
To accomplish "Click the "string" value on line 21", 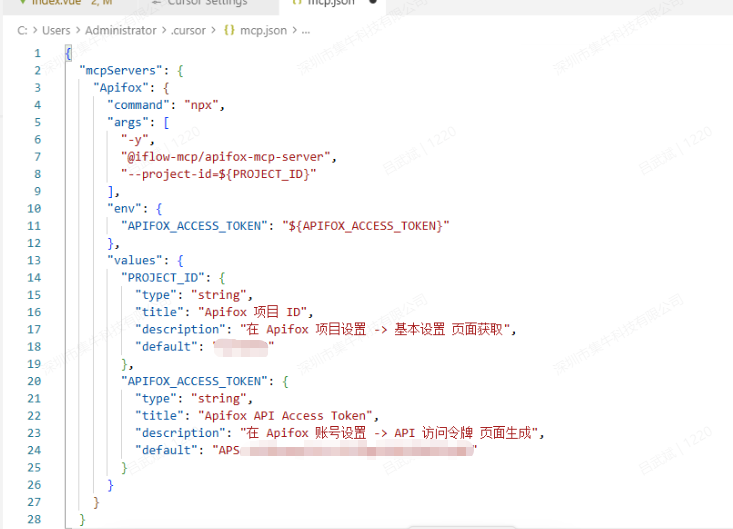I will tap(218, 399).
